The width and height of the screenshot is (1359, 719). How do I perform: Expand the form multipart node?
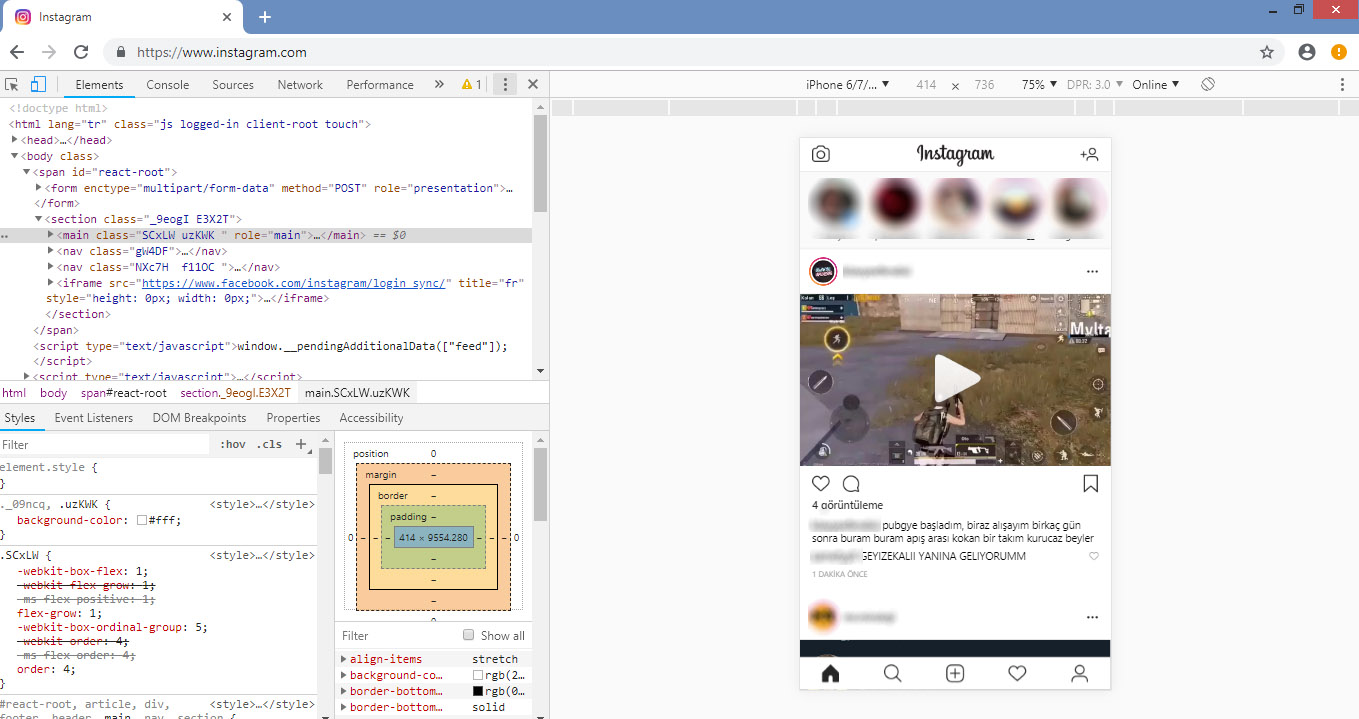(39, 188)
